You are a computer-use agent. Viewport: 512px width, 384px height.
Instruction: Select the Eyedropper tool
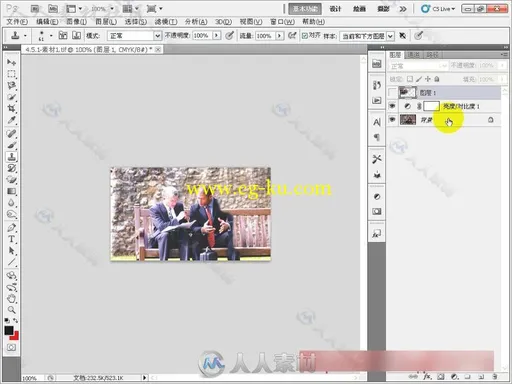(11, 120)
